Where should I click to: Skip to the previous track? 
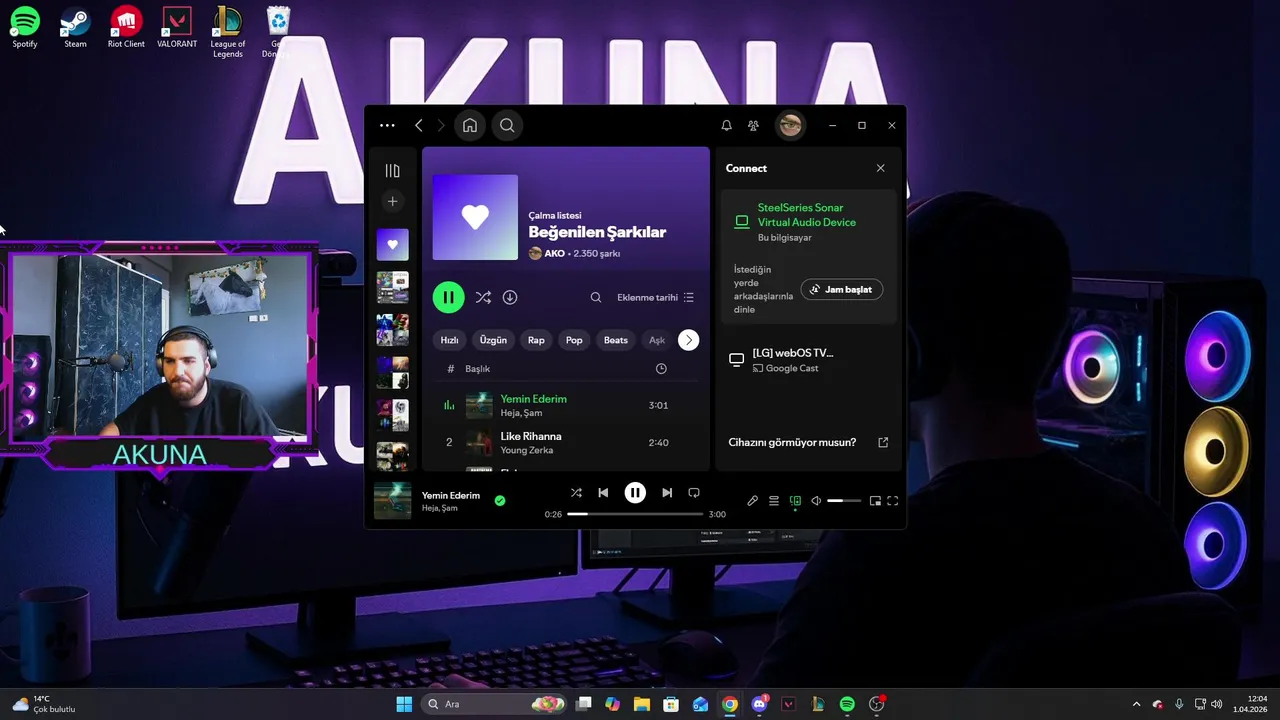click(x=603, y=493)
